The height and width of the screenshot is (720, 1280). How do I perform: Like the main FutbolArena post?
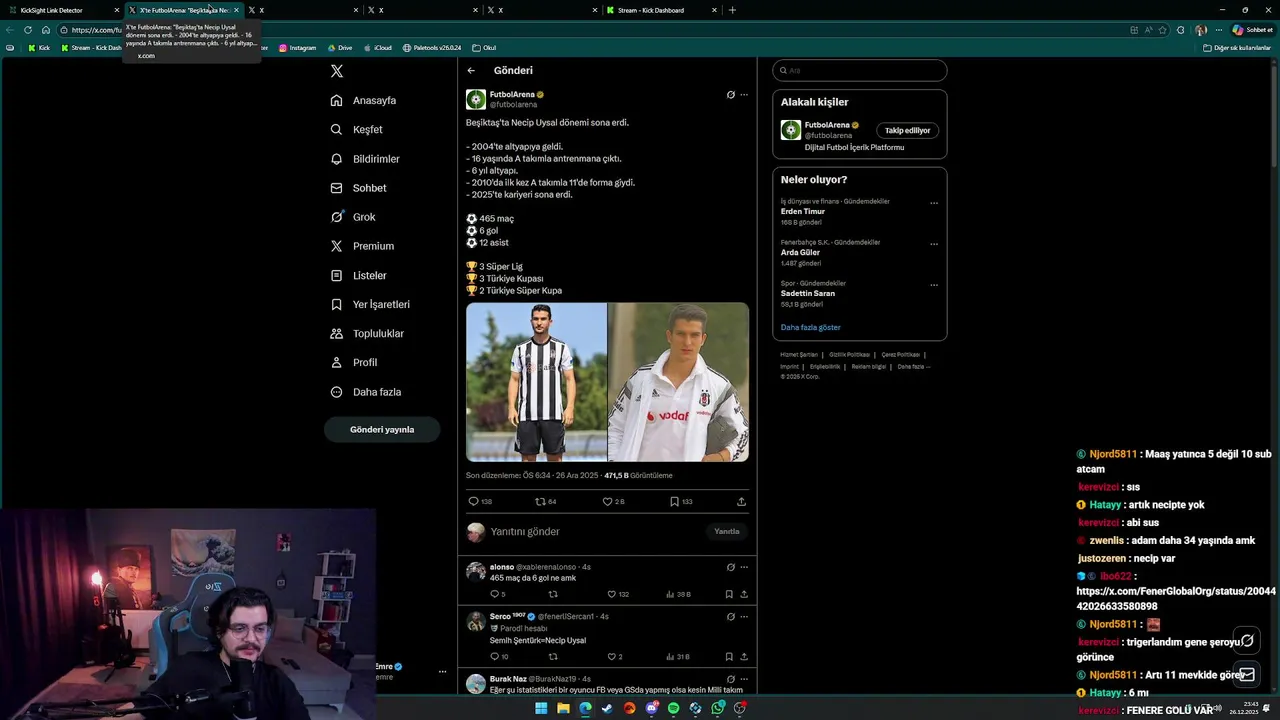[x=613, y=502]
